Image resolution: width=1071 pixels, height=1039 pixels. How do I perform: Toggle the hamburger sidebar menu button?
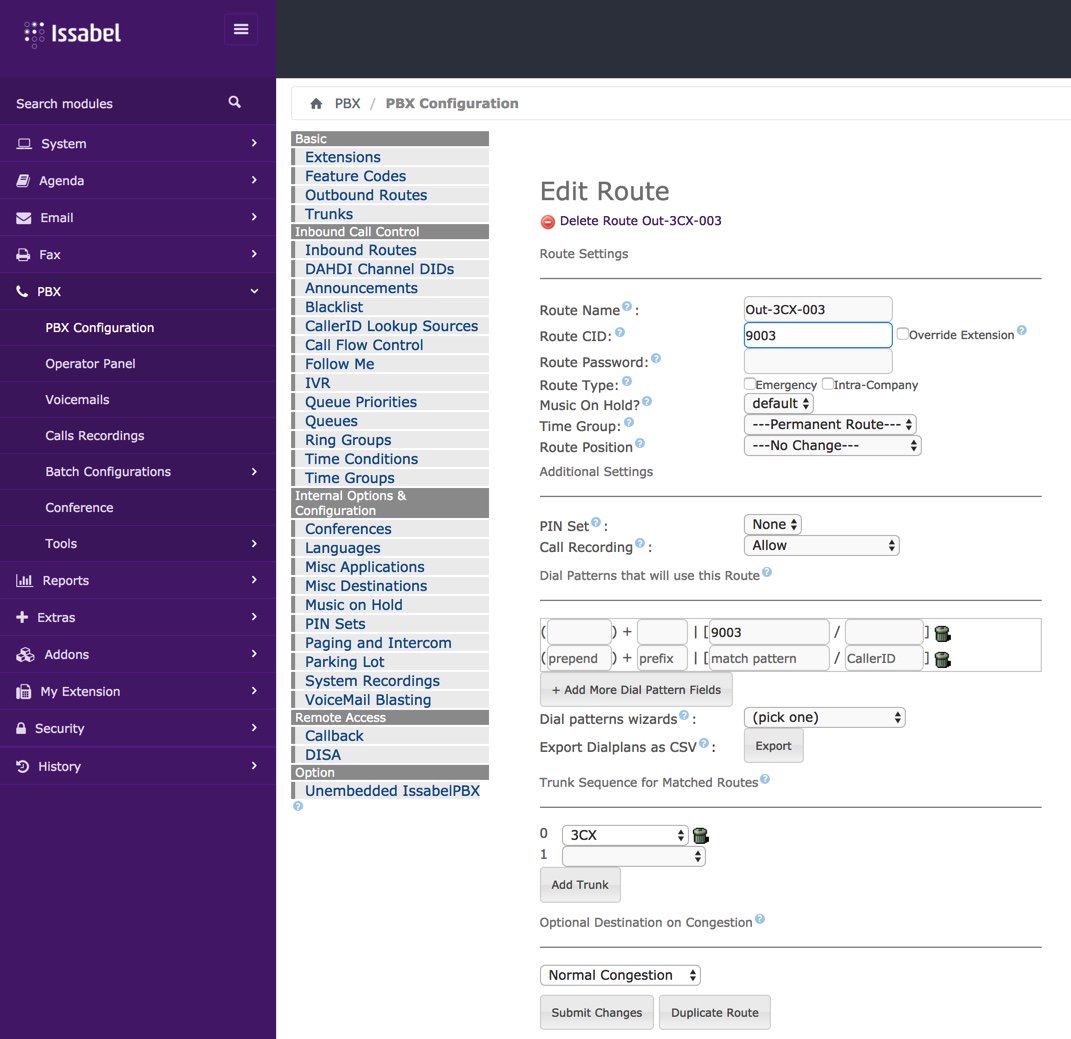[241, 29]
